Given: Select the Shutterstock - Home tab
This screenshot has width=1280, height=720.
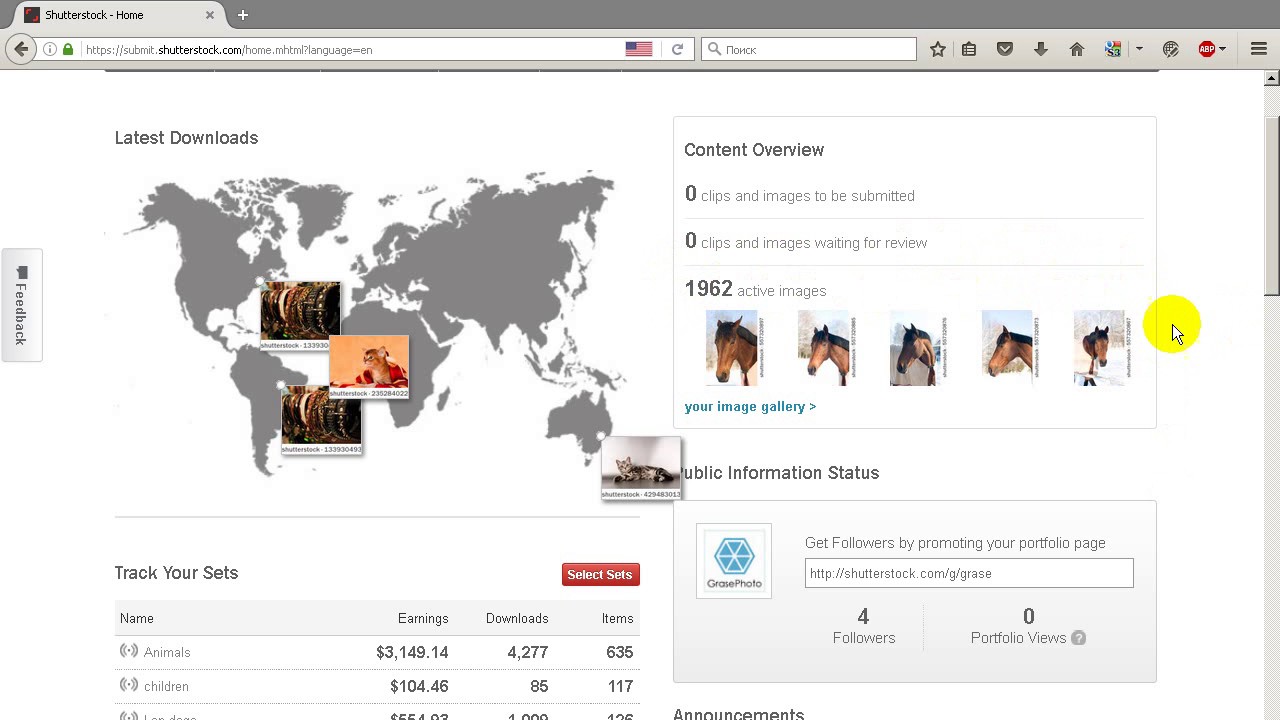Looking at the screenshot, I should pos(120,15).
